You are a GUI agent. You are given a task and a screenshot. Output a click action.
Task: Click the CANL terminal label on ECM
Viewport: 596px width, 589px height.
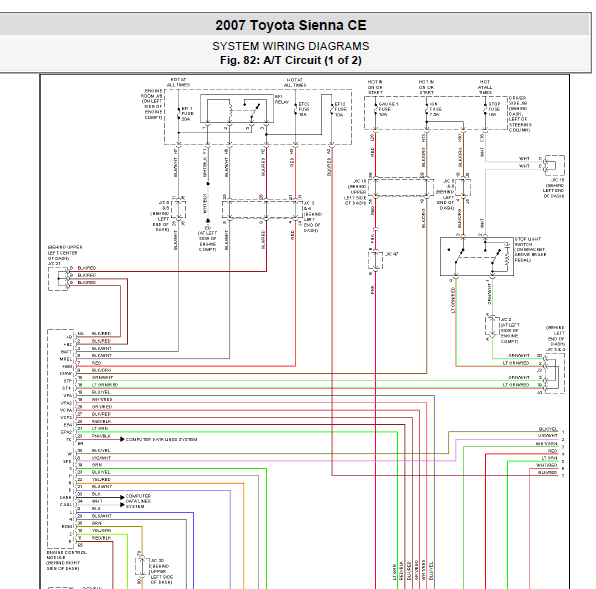click(66, 505)
